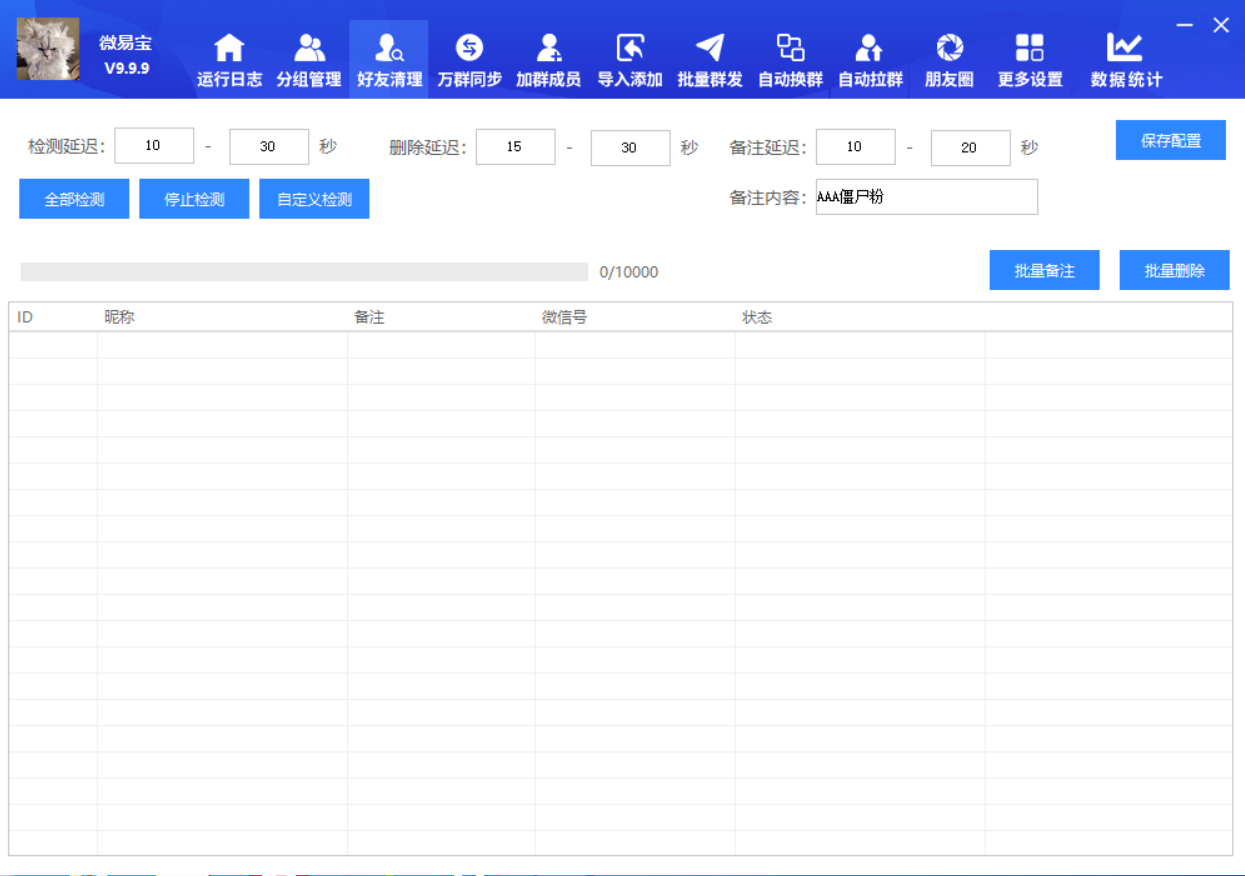Viewport: 1245px width, 876px height.
Task: Open 自定义检测 custom detection
Action: (314, 198)
